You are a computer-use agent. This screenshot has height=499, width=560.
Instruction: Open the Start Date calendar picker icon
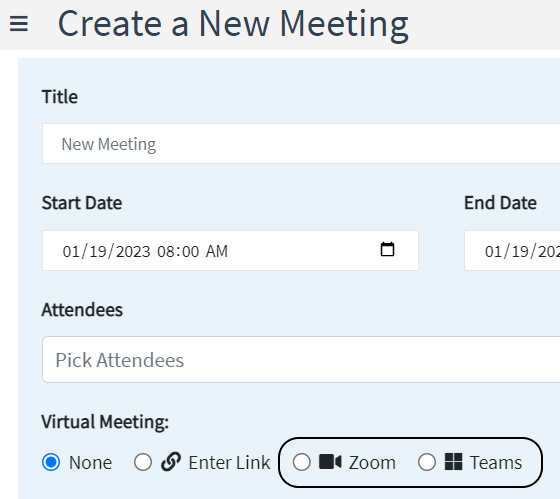(387, 249)
